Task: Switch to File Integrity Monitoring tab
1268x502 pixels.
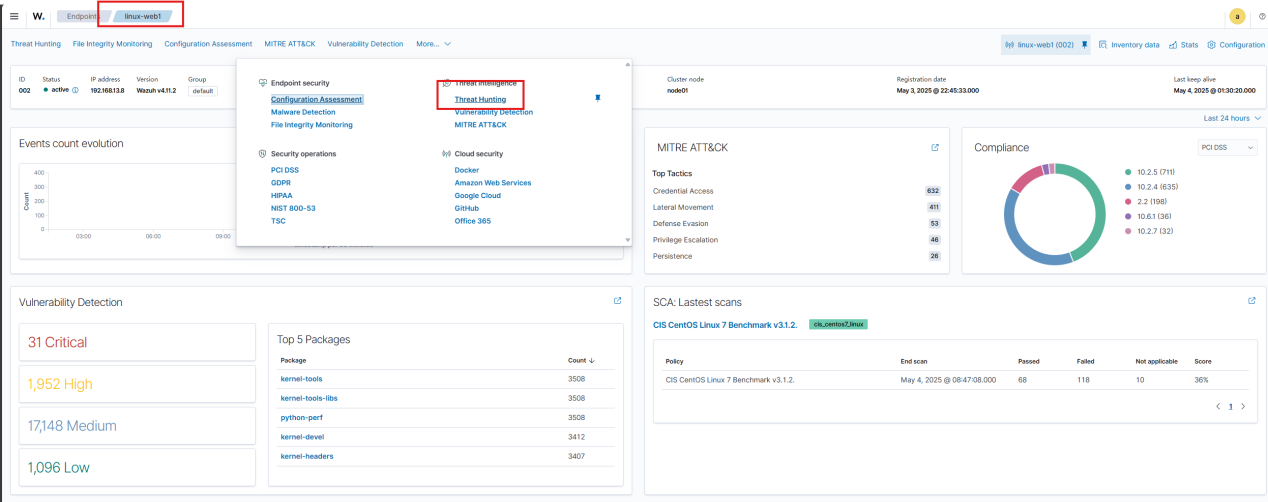Action: point(113,44)
